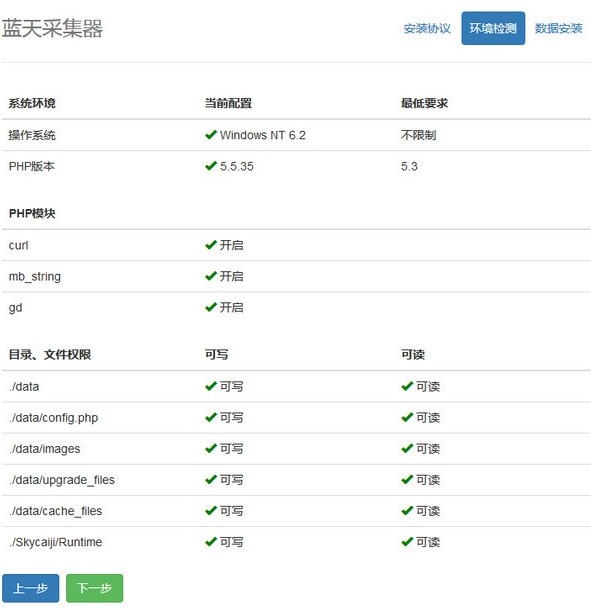
Task: Click the readable checkmark for ./Skycaiji/Runtime
Action: pyautogui.click(x=407, y=542)
